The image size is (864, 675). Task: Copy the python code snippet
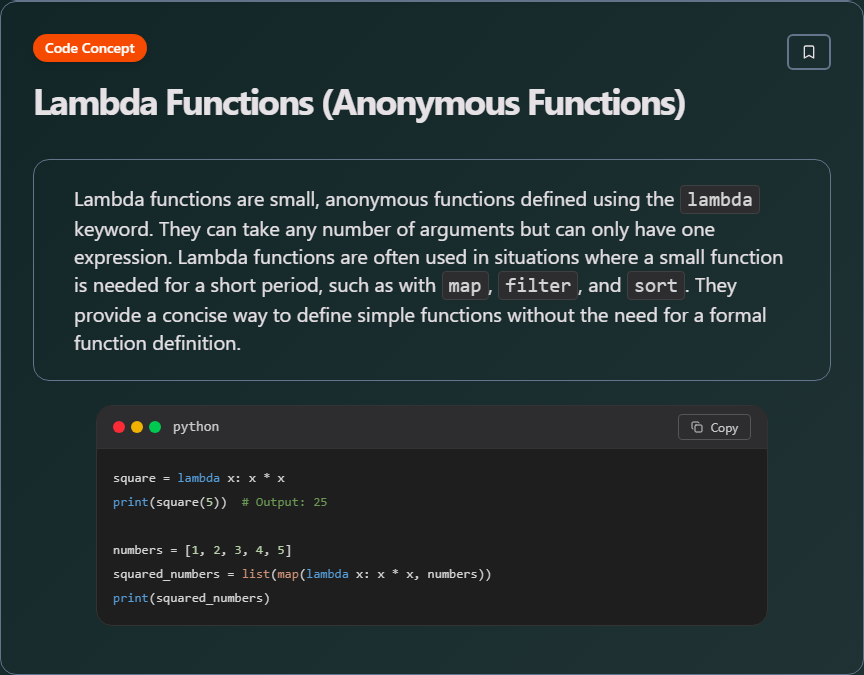click(714, 427)
